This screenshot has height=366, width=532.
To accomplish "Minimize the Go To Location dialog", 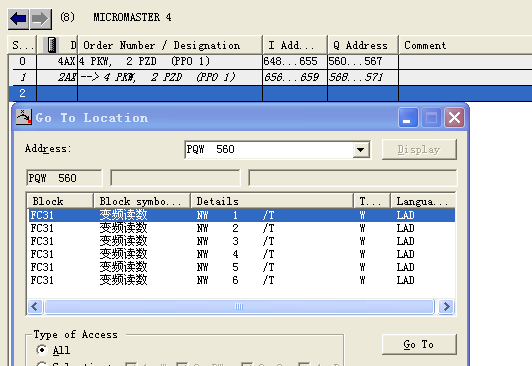I will coord(408,118).
